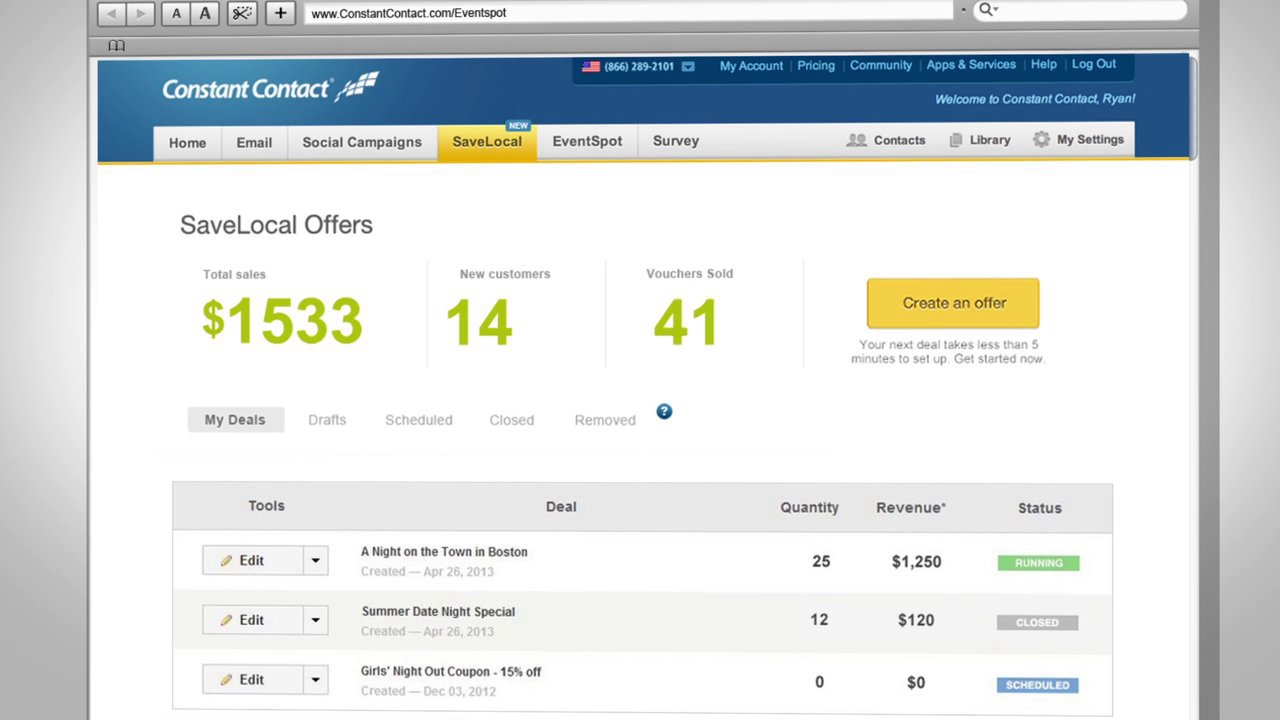Image resolution: width=1280 pixels, height=720 pixels.
Task: Click the magnifier icon in the search box
Action: [987, 10]
